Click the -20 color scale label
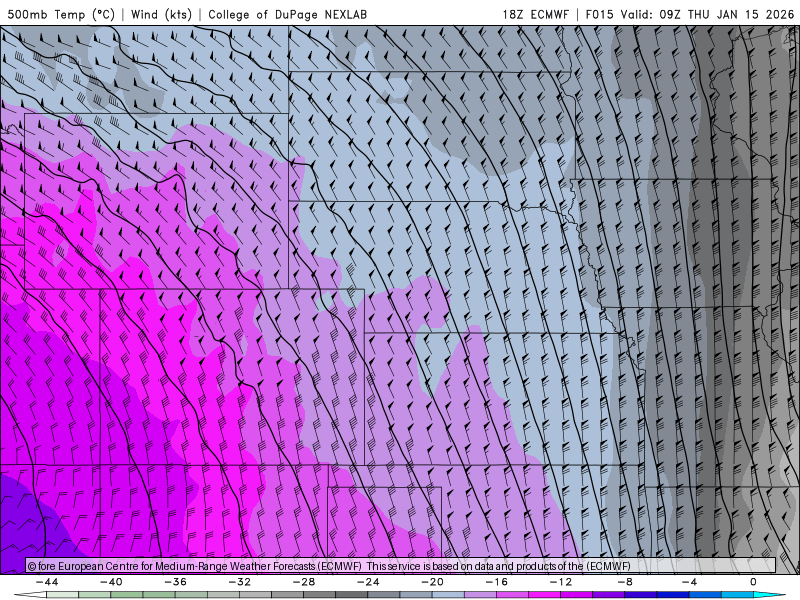Screen dimensions: 800x600 point(433,582)
